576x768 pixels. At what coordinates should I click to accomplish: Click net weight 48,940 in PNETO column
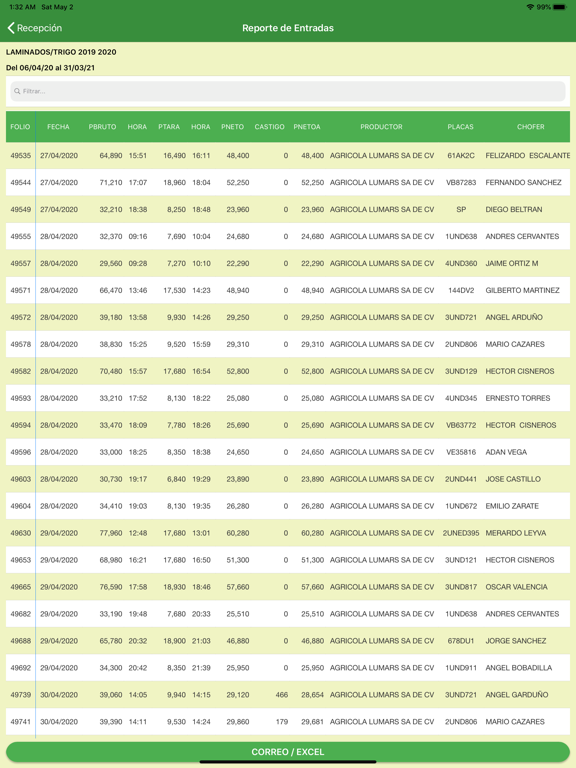238,290
